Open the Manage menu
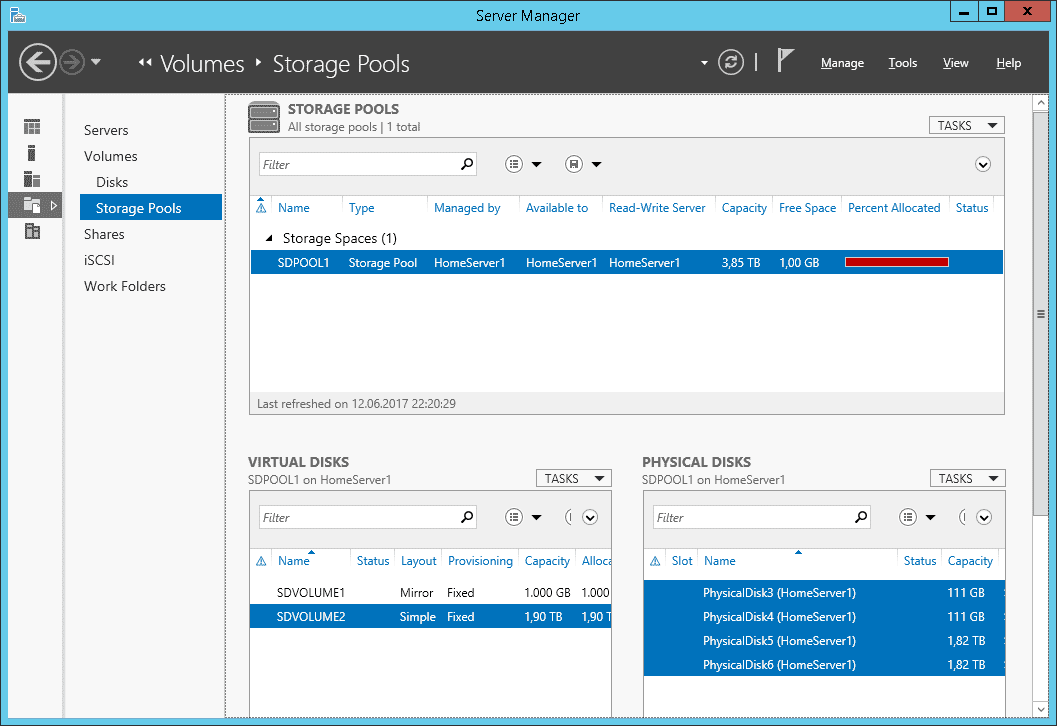The image size is (1057, 726). coord(842,63)
